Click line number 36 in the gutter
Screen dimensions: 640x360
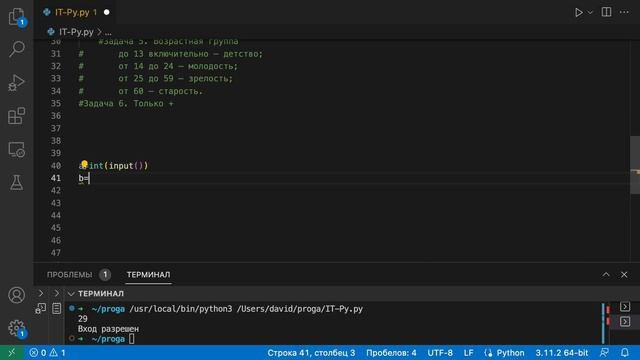56,116
